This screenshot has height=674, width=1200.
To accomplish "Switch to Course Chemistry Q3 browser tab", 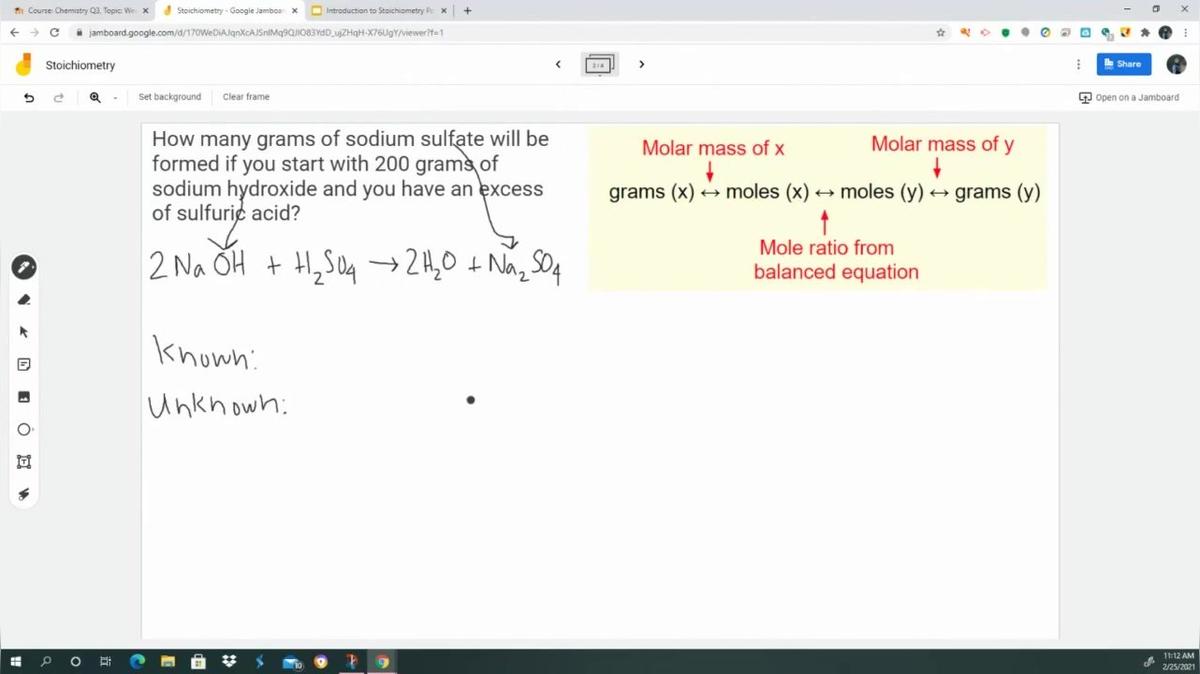I will 75,11.
